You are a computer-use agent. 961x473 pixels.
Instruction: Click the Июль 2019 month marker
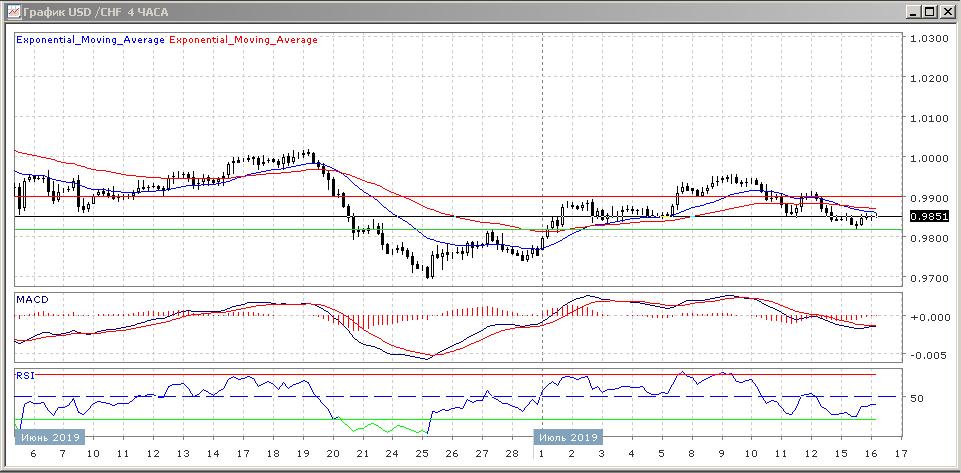tap(568, 437)
